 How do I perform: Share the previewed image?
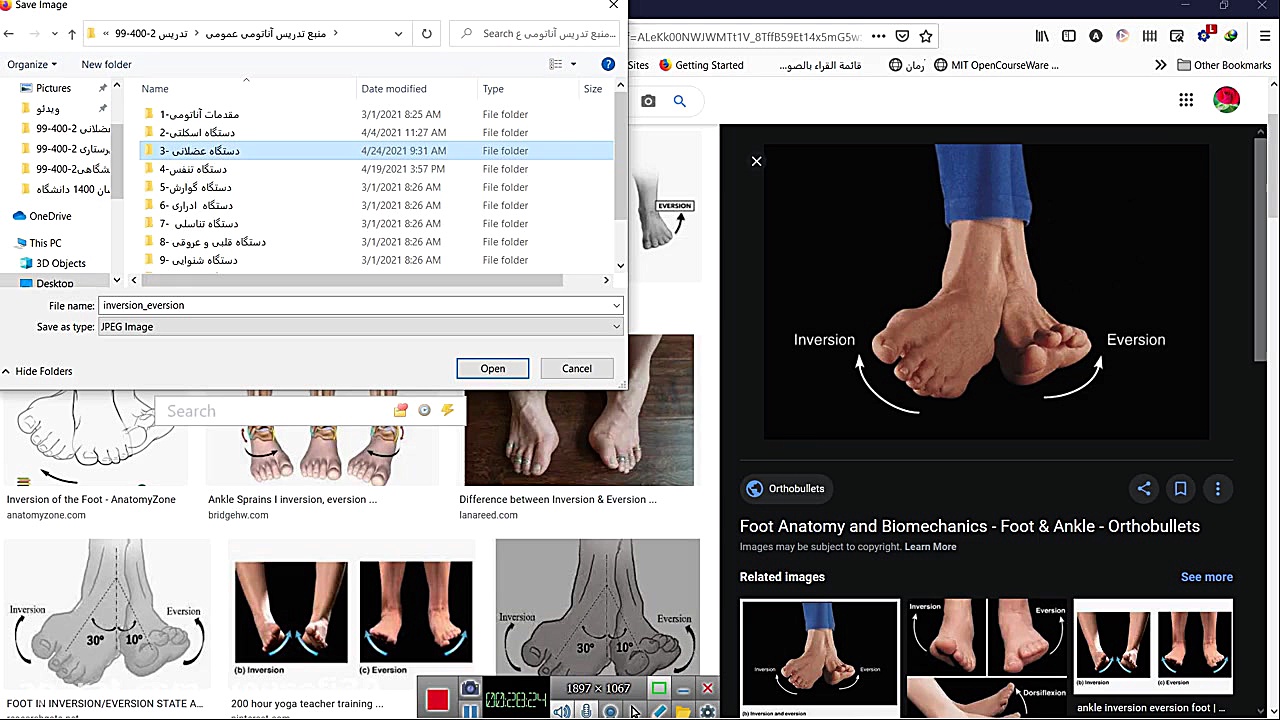pos(1144,489)
